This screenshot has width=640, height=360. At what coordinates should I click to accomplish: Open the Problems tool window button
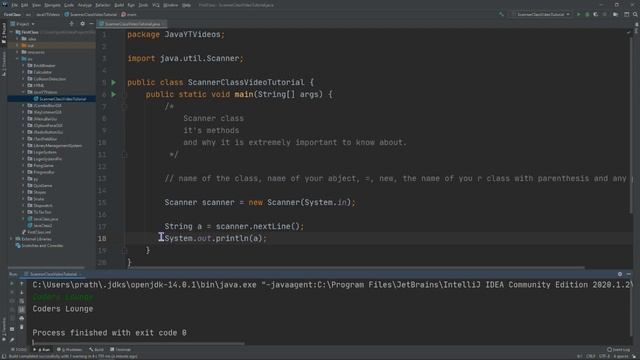click(69, 349)
